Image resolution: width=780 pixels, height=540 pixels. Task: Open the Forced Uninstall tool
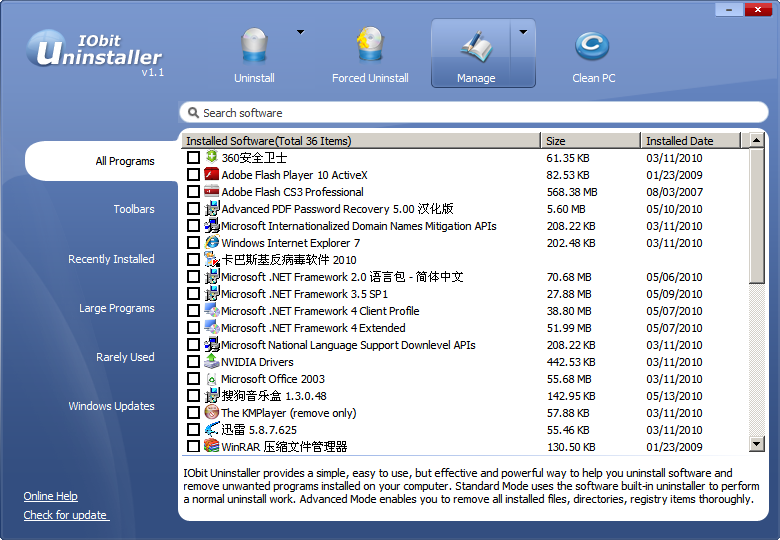tap(370, 46)
